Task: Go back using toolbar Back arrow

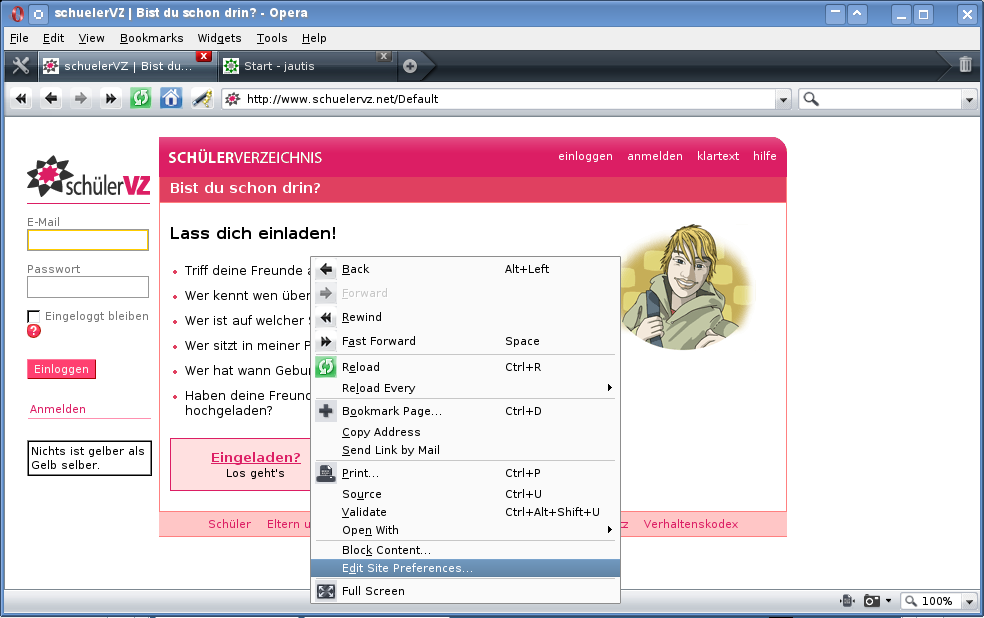Action: (x=51, y=99)
